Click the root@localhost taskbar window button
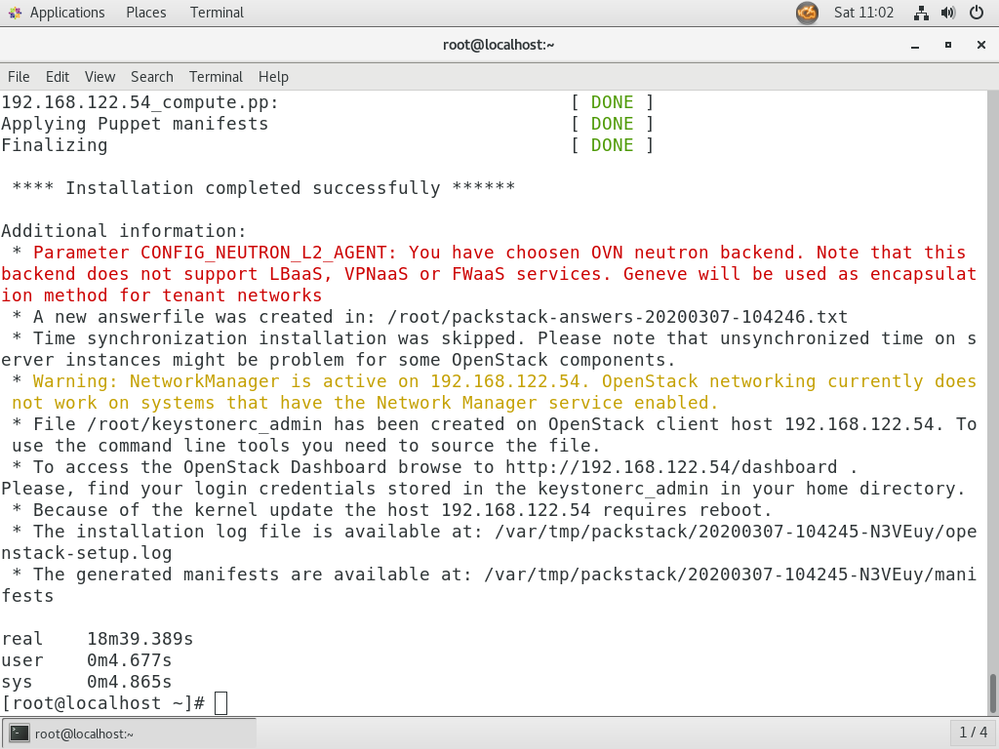The height and width of the screenshot is (749, 999). click(x=128, y=733)
